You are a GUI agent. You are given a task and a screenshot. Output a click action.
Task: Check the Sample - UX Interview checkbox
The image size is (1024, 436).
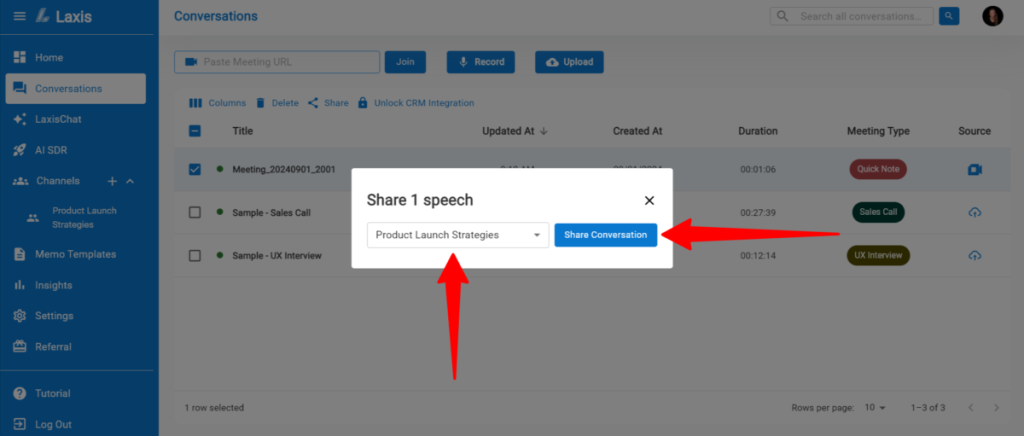click(195, 255)
